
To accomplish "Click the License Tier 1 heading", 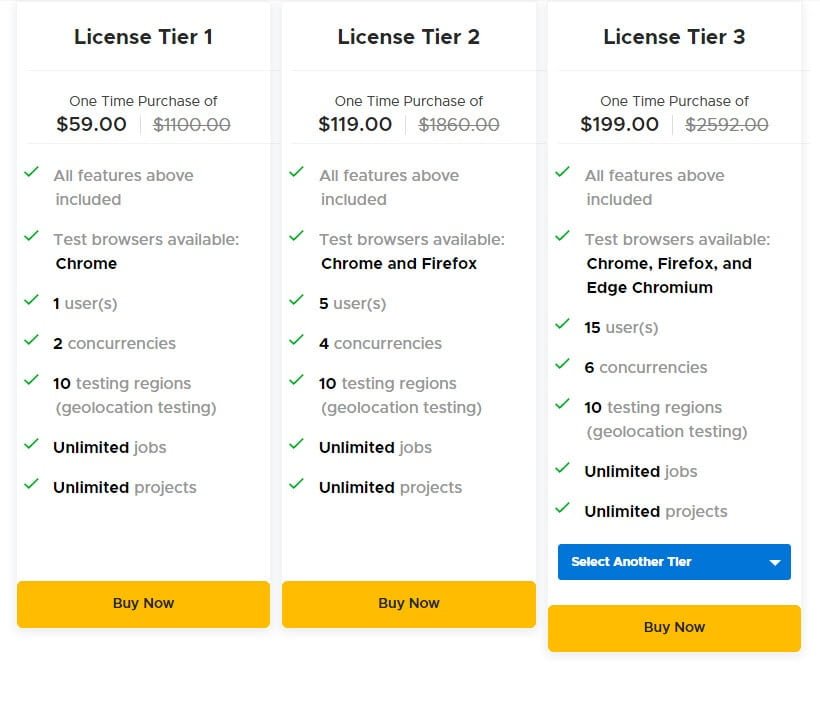I will click(143, 37).
